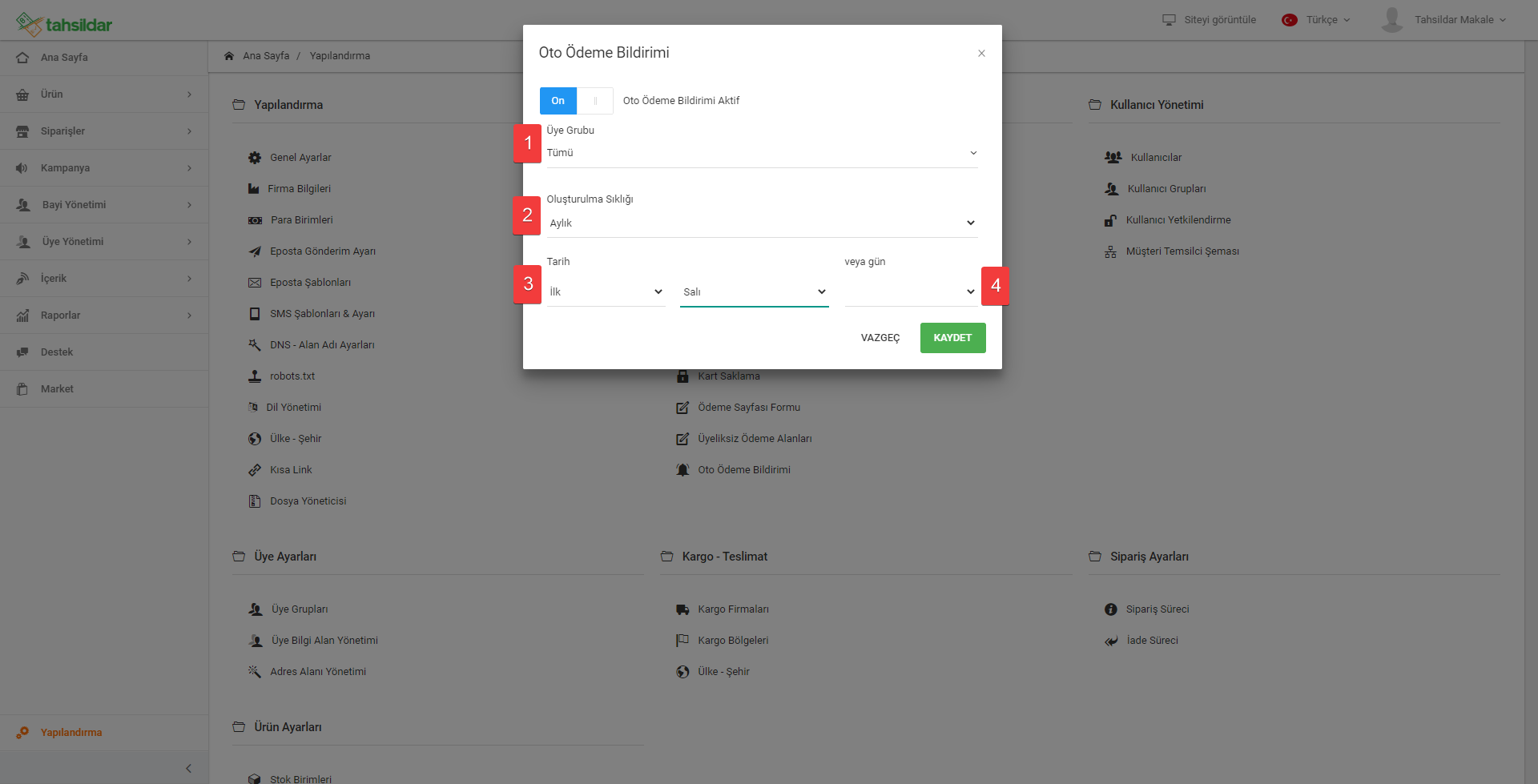This screenshot has width=1538, height=784.
Task: Expand Raporlar menu via chevron arrow
Action: 189,316
